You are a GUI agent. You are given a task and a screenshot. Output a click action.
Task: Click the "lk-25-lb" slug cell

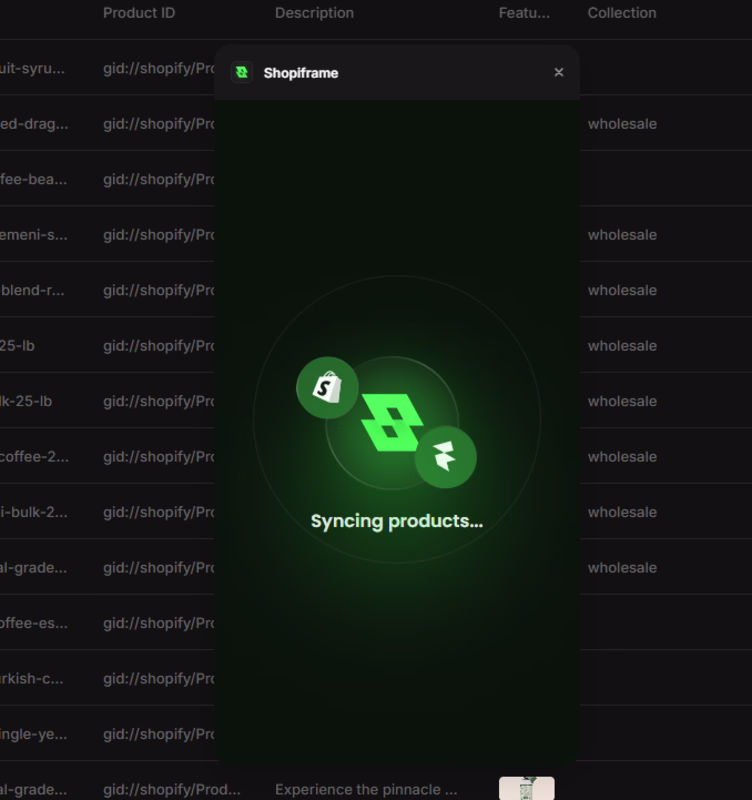click(26, 401)
